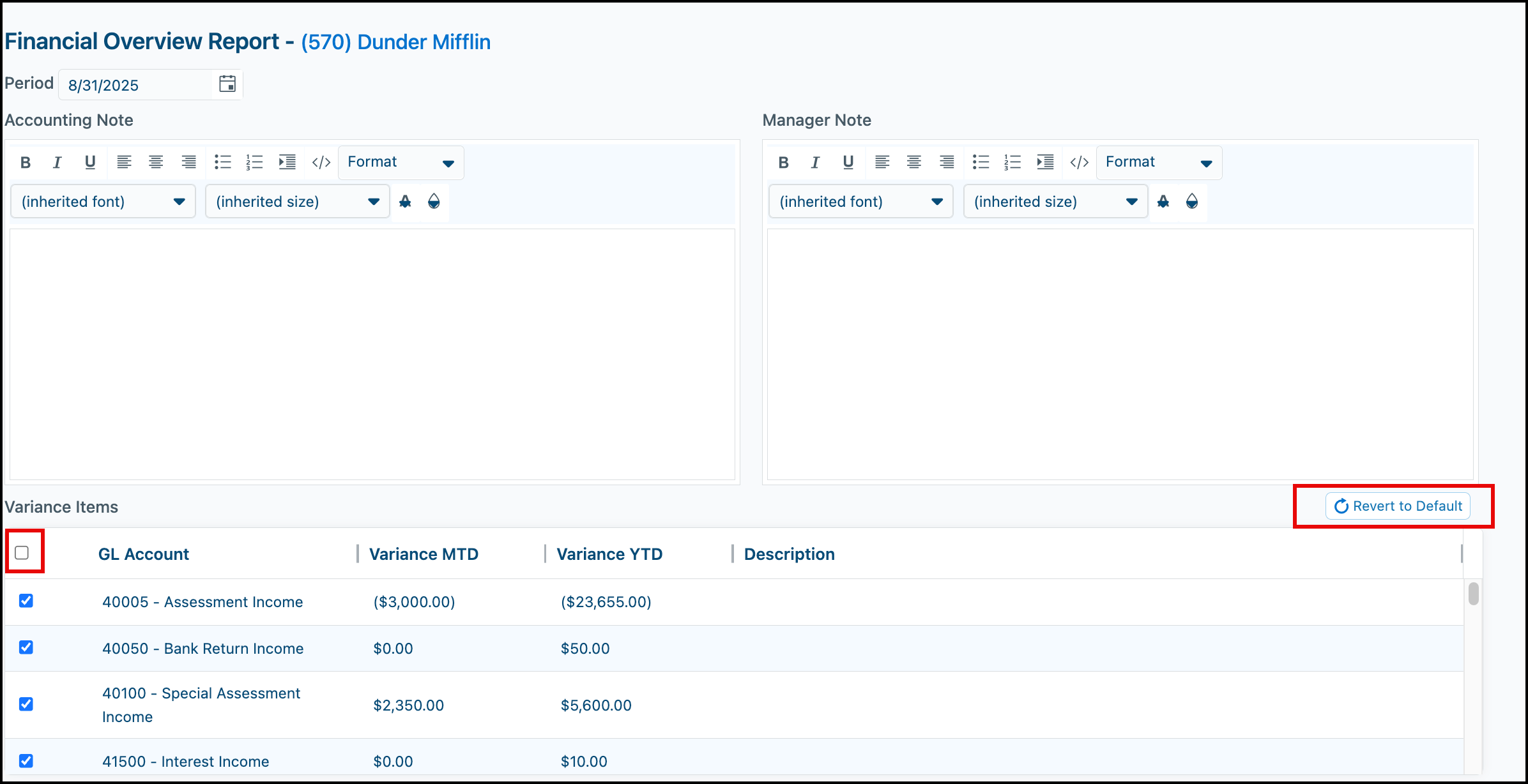Open calendar picker for Period
Screen dimensions: 1528x784
(227, 84)
